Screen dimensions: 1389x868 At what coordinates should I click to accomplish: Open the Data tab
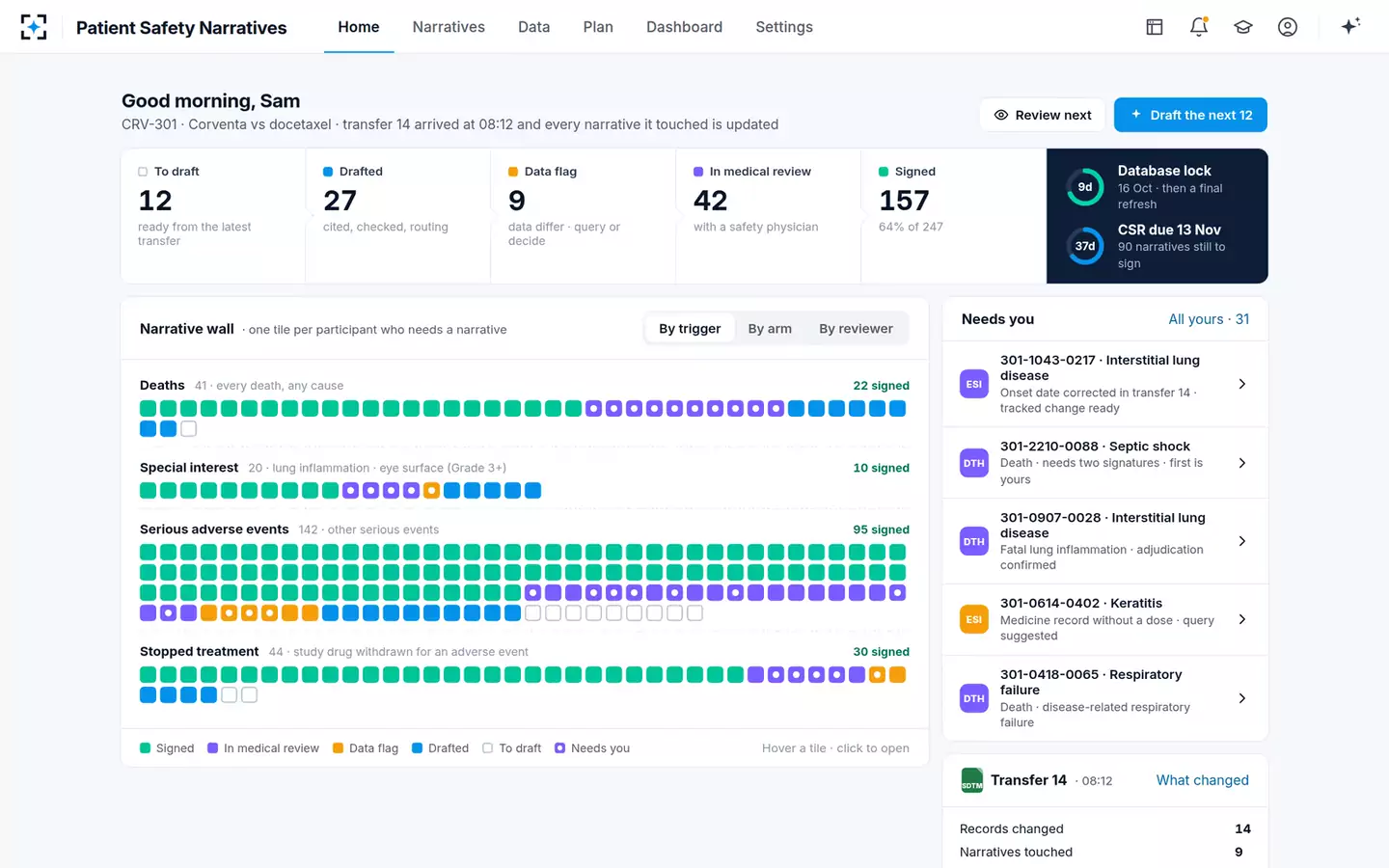pyautogui.click(x=533, y=27)
